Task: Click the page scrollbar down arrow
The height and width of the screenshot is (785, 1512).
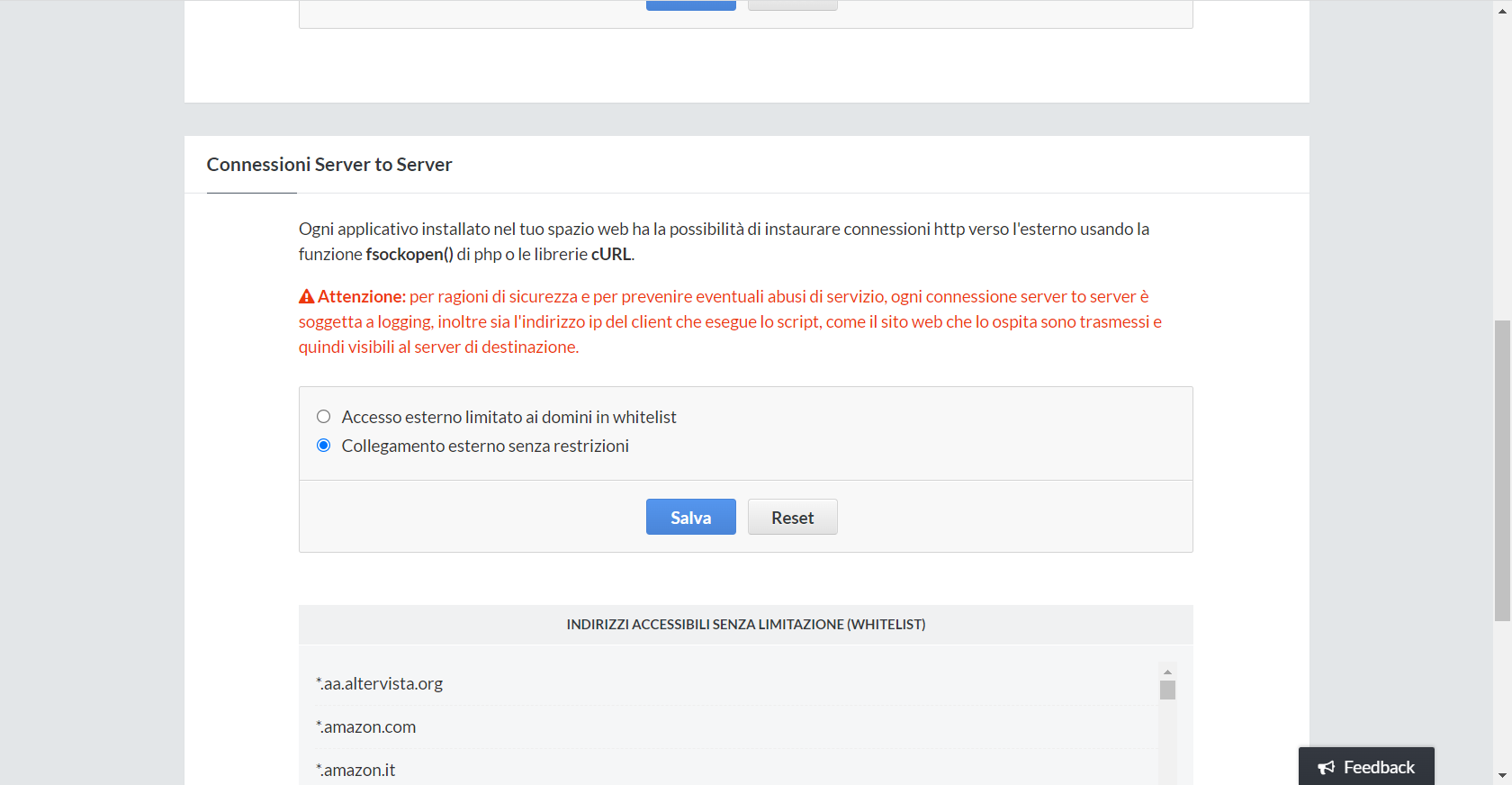Action: (1502, 775)
